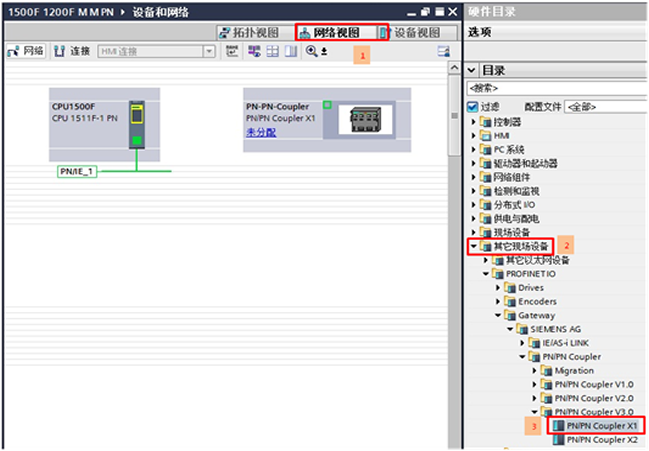Expand the Encoders folder
649x451 pixels.
click(x=498, y=301)
